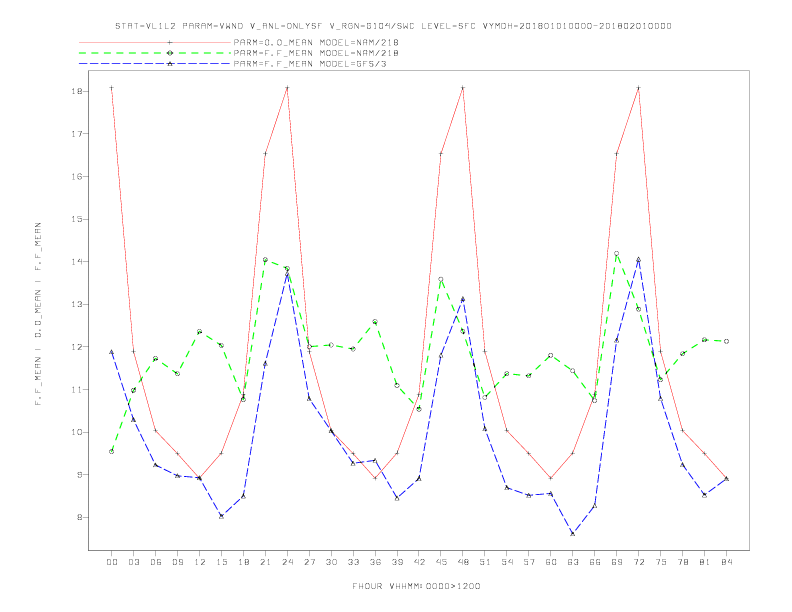
Task: Click y-axis tick label 16
Action: (x=77, y=177)
